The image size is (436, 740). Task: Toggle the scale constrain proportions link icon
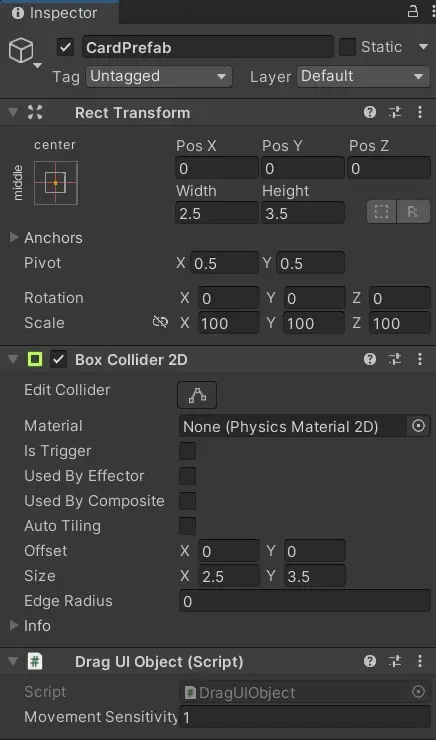point(160,322)
